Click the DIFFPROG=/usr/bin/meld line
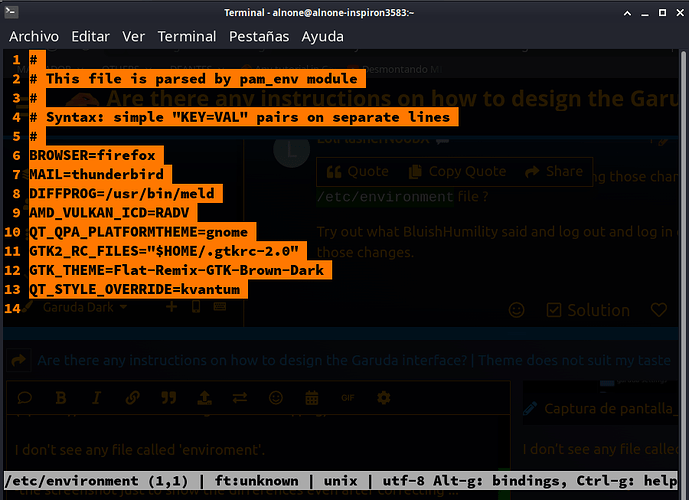Image resolution: width=689 pixels, height=500 pixels. pos(120,194)
